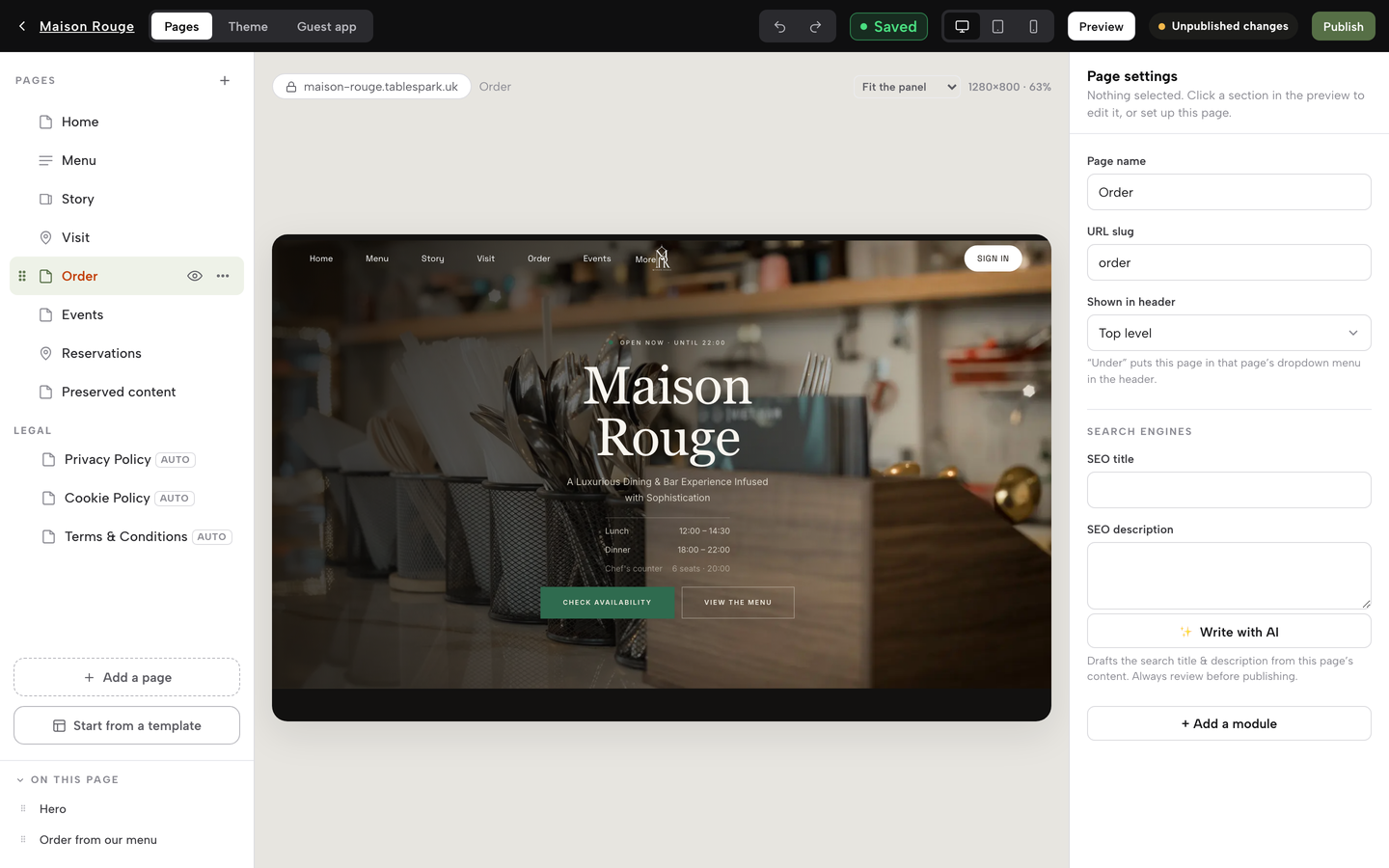Toggle Order page visibility eye icon

[x=195, y=276]
